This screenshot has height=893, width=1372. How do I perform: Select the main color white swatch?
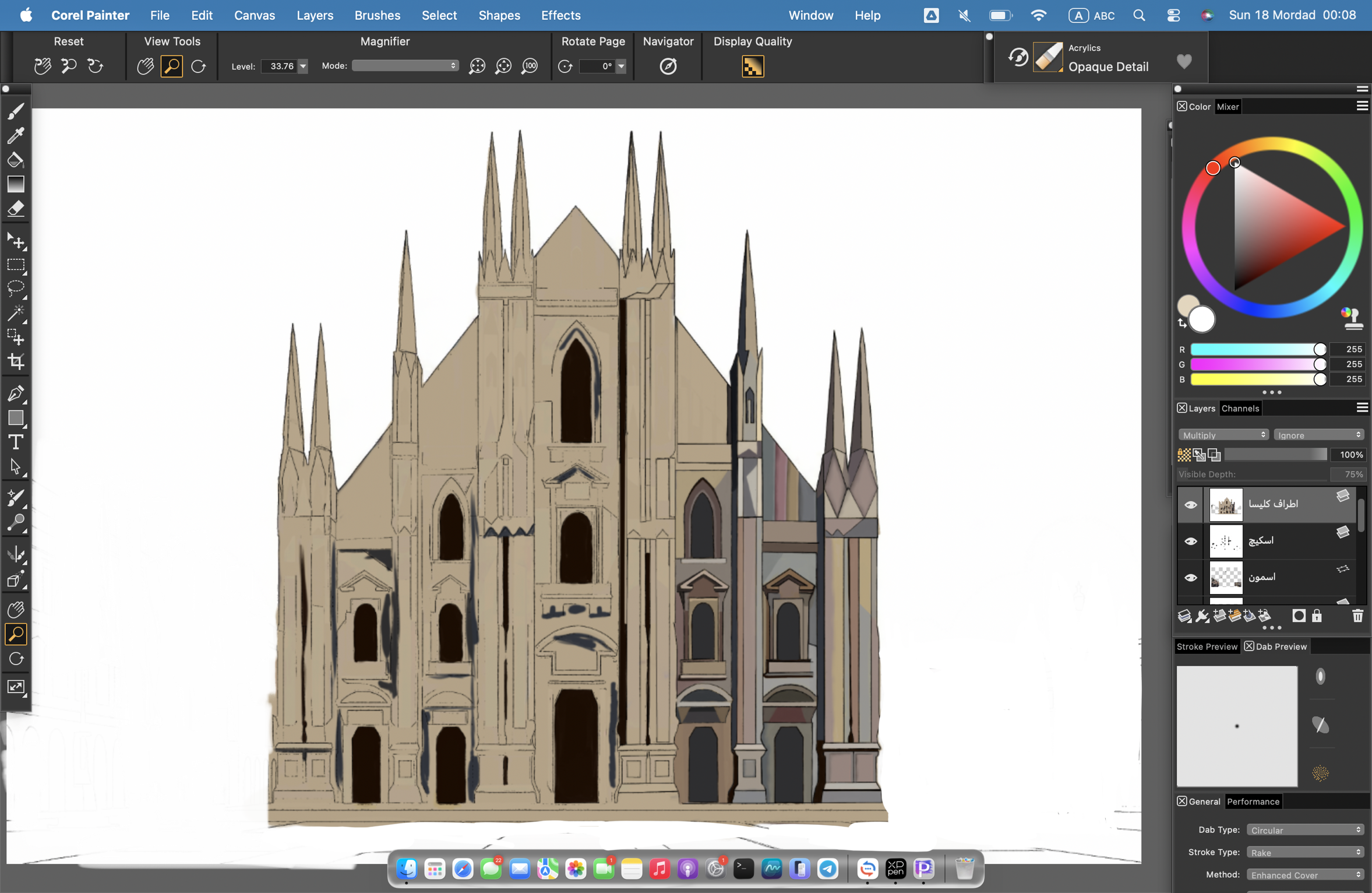1201,319
